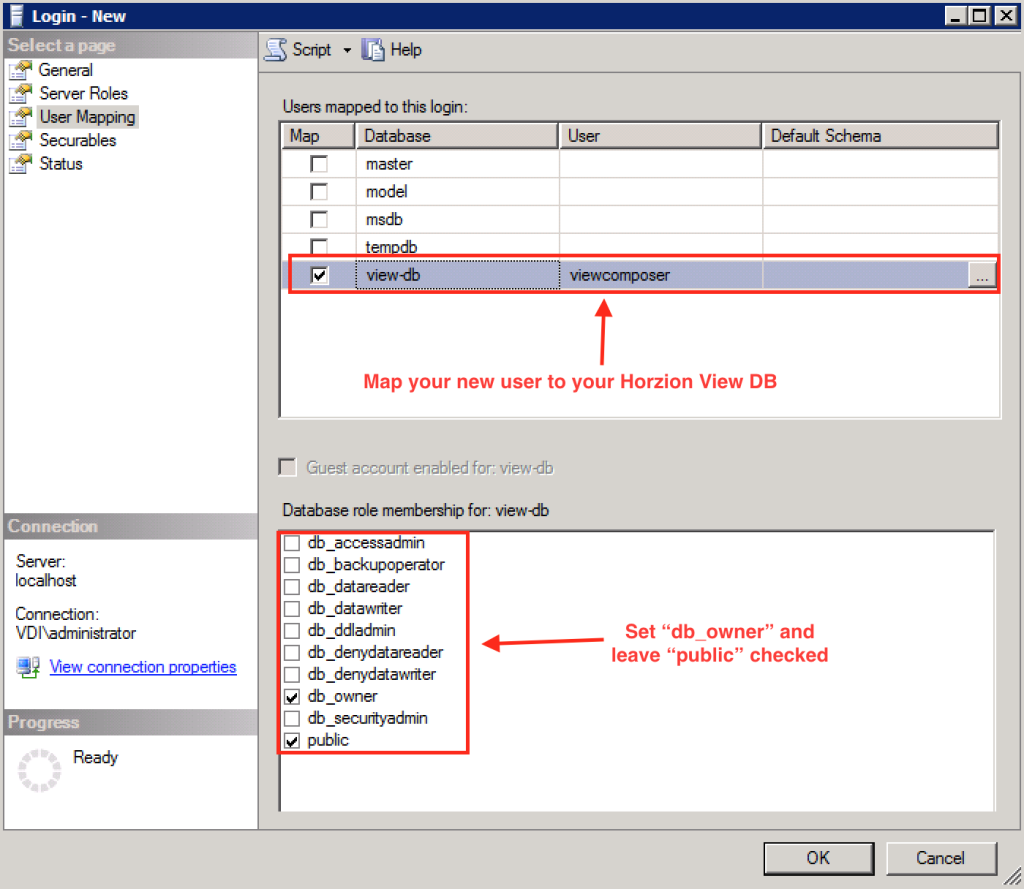Open Help from the toolbar icon

point(373,49)
